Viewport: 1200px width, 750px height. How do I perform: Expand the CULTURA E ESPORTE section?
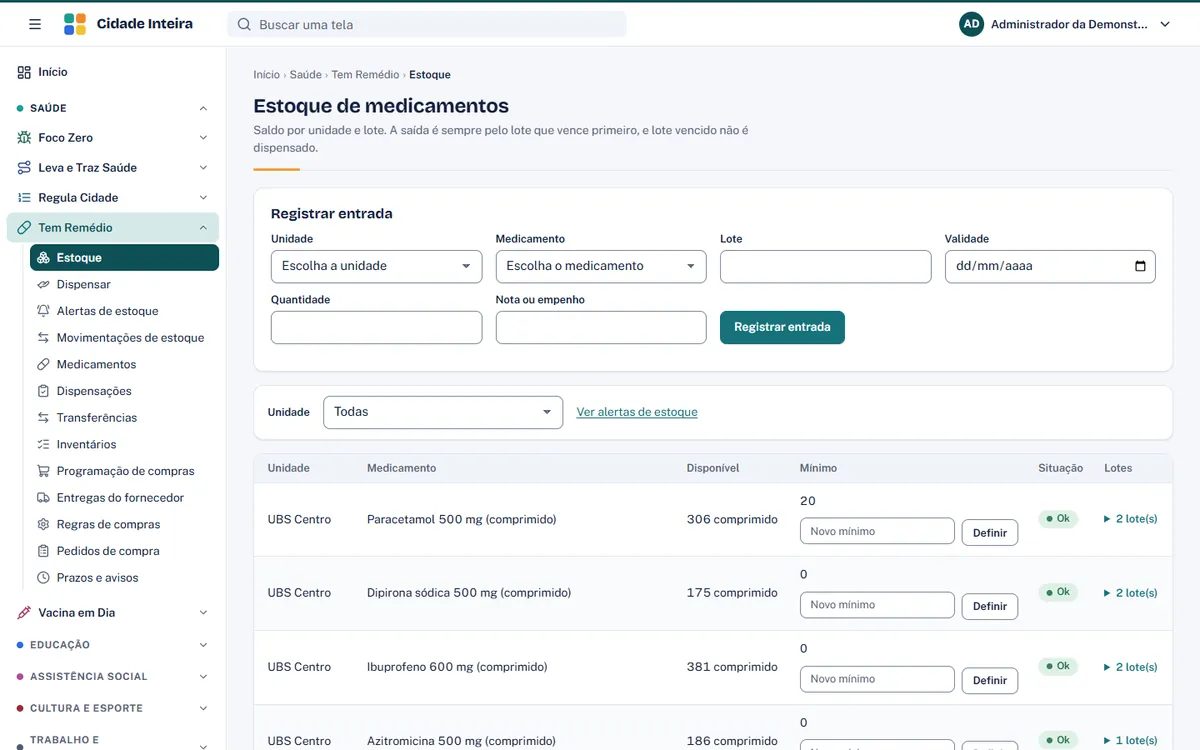pos(203,708)
